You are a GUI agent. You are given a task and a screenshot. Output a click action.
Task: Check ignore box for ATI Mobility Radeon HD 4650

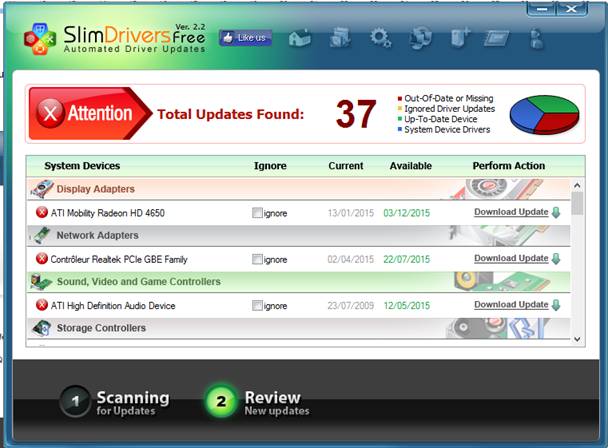pos(257,213)
